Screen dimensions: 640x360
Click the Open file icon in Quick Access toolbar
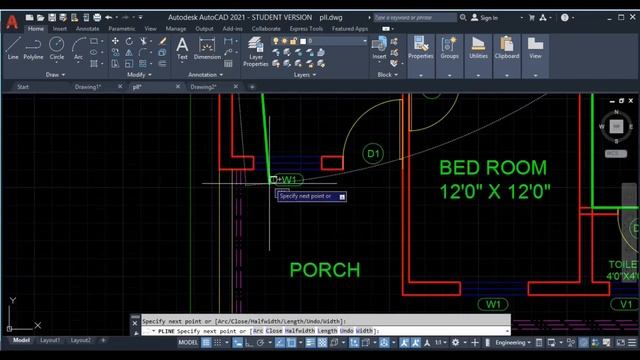click(40, 18)
